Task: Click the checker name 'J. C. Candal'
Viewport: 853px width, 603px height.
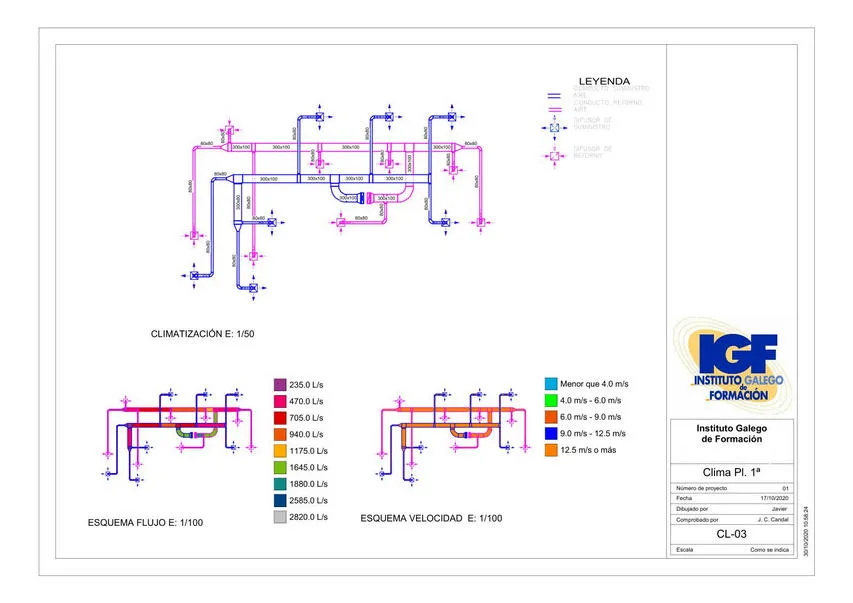Action: point(773,520)
